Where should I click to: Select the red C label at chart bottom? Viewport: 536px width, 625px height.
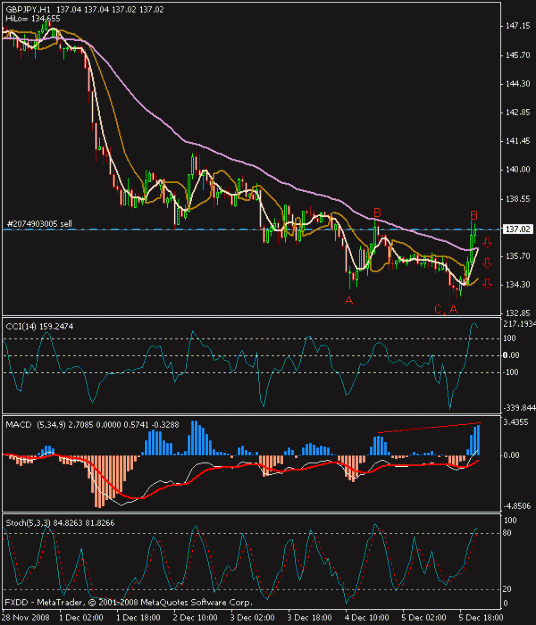[x=438, y=309]
